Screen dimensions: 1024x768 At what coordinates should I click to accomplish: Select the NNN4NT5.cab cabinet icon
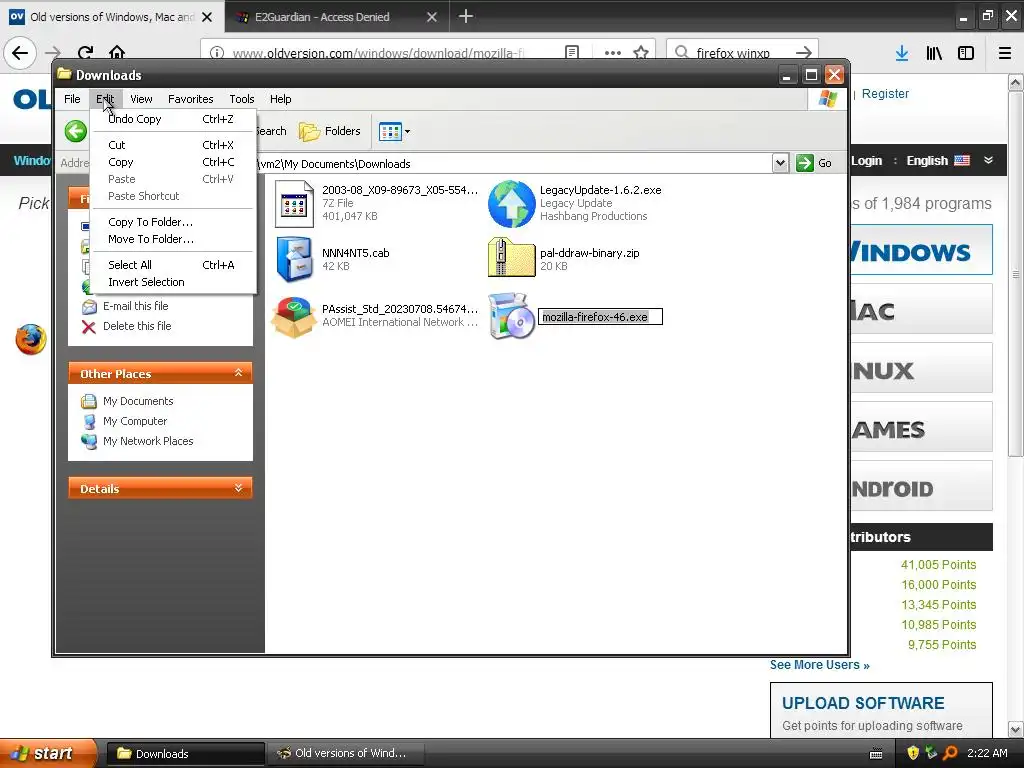tap(294, 259)
